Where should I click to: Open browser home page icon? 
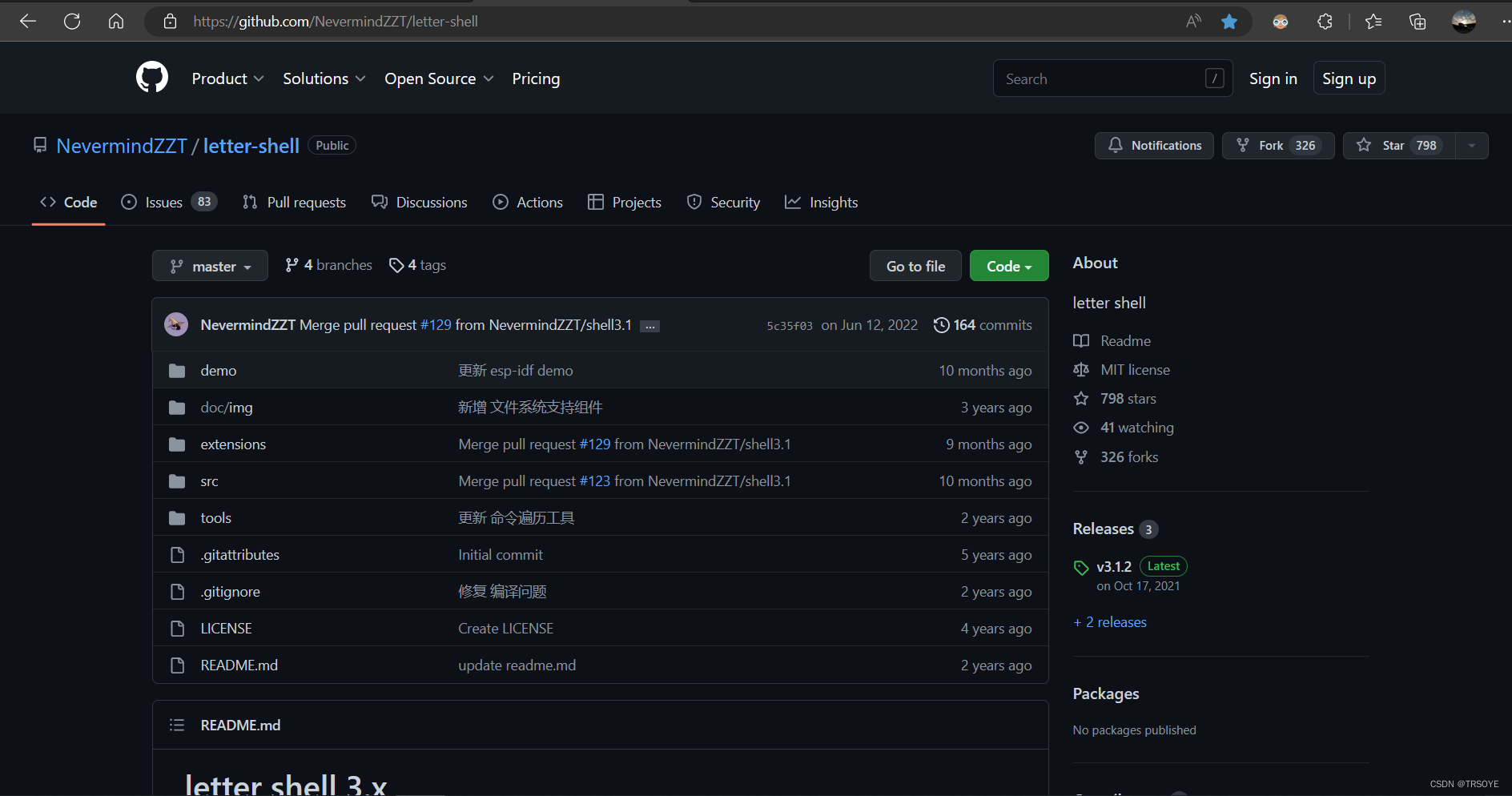(116, 22)
